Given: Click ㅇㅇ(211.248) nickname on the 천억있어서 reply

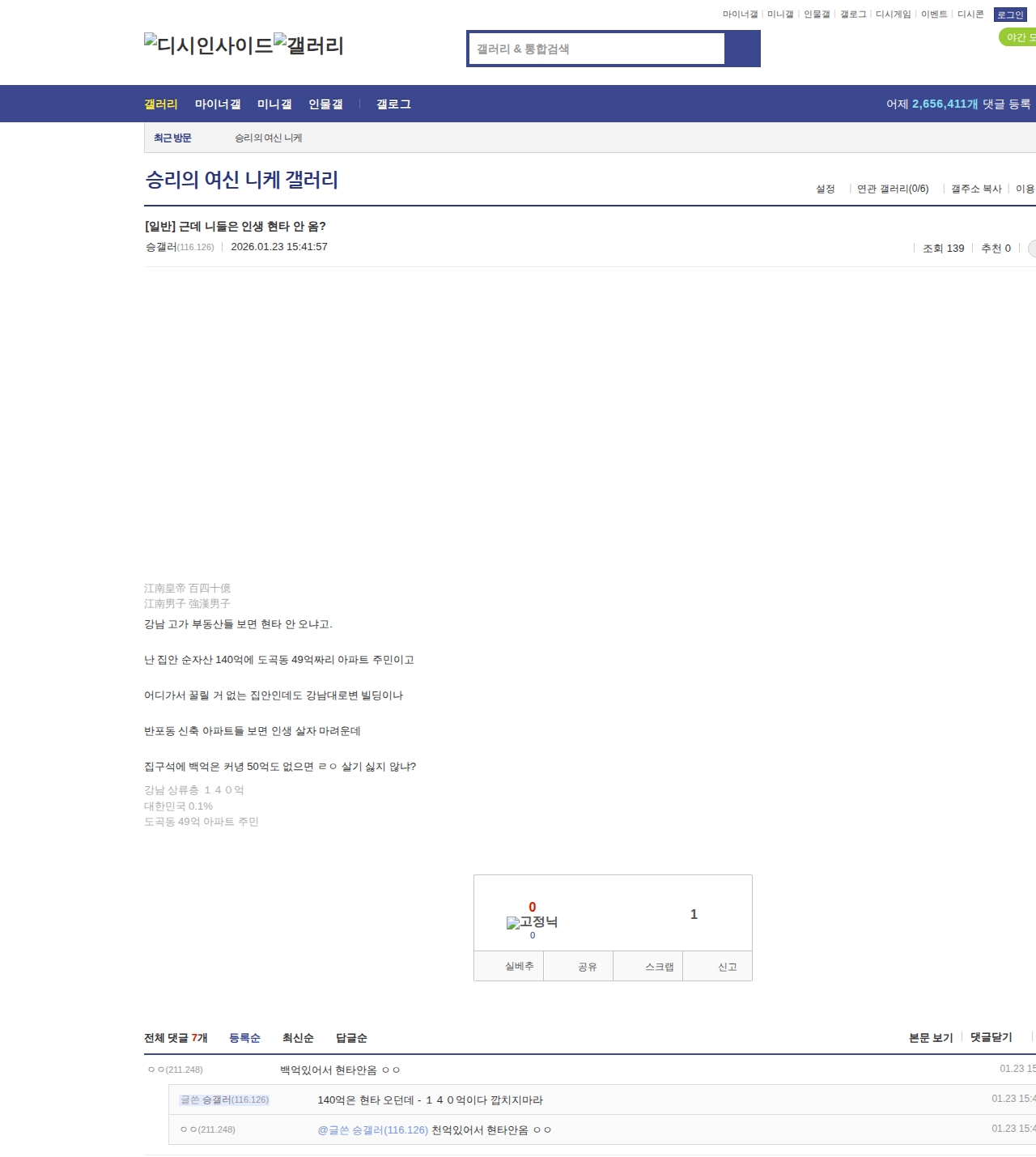Looking at the screenshot, I should pos(208,1129).
